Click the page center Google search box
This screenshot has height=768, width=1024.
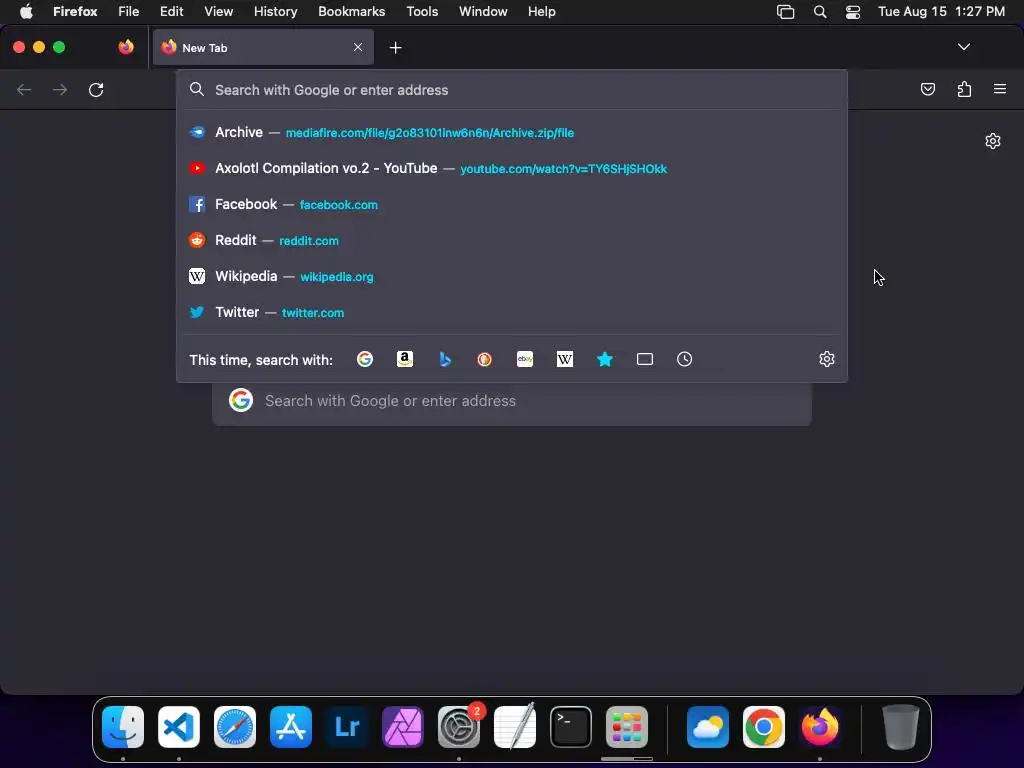click(512, 401)
